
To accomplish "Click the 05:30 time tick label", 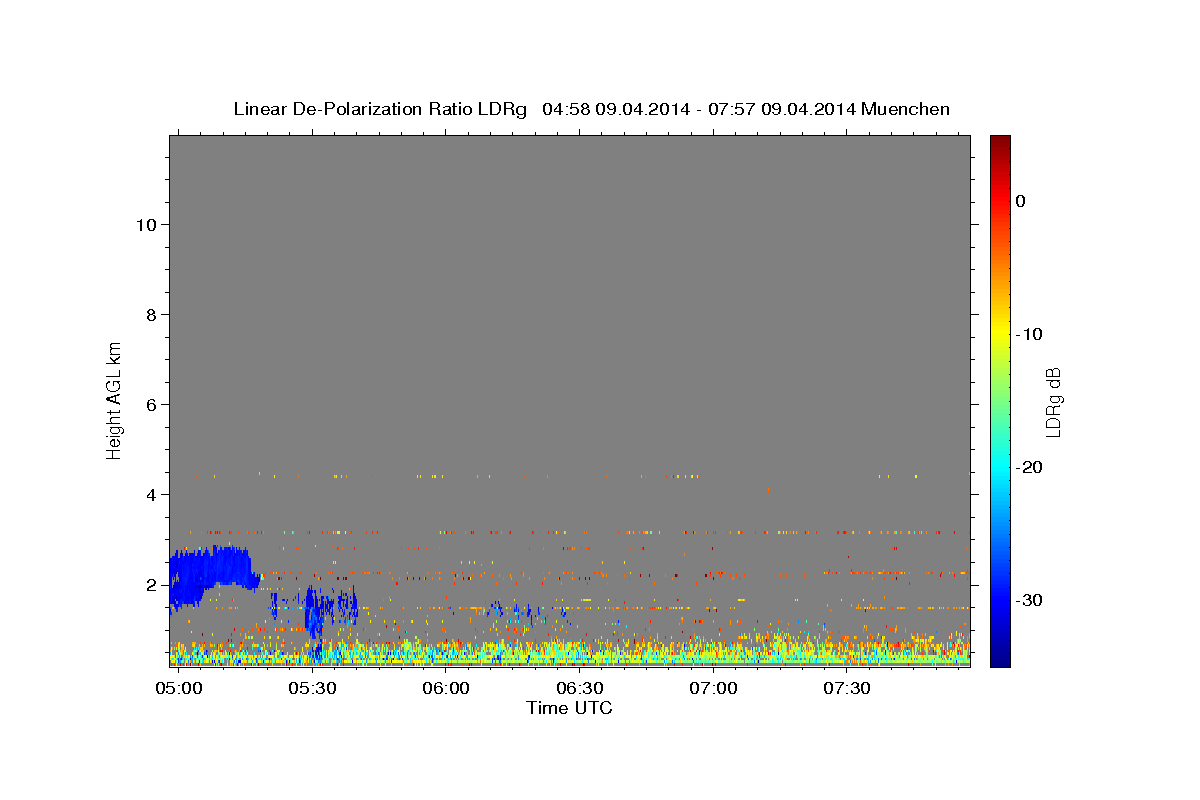I will [312, 689].
